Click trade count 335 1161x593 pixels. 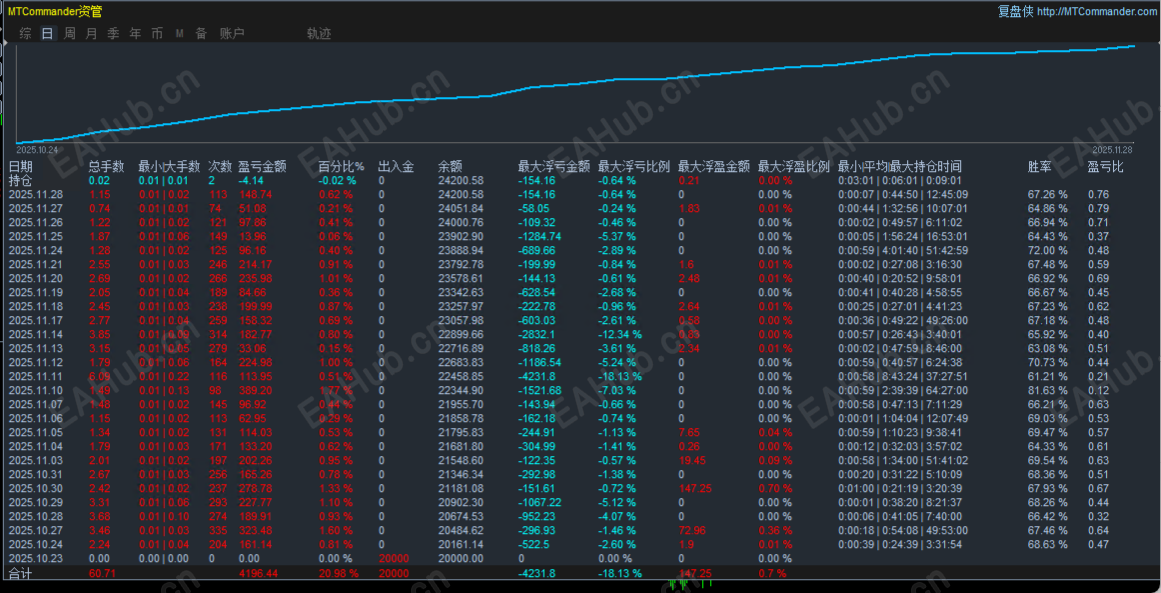218,530
